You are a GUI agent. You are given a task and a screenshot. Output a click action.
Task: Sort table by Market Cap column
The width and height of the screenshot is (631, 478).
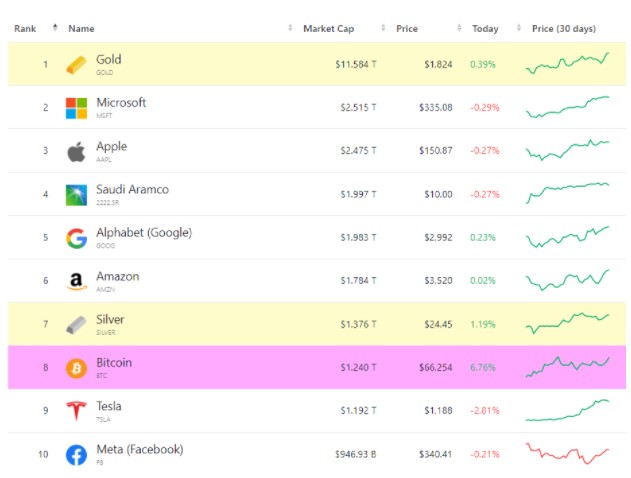click(x=328, y=28)
